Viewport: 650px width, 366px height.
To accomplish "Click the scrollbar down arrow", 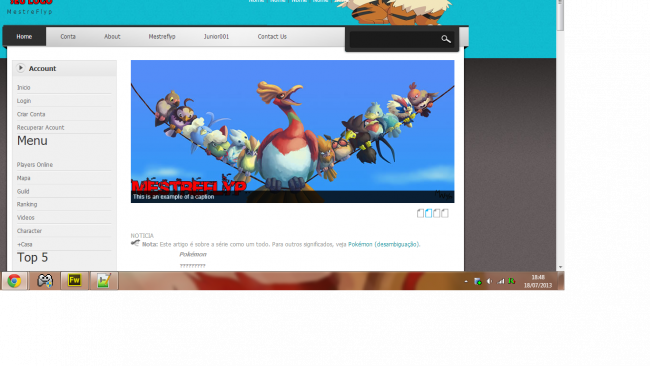I will (x=560, y=267).
